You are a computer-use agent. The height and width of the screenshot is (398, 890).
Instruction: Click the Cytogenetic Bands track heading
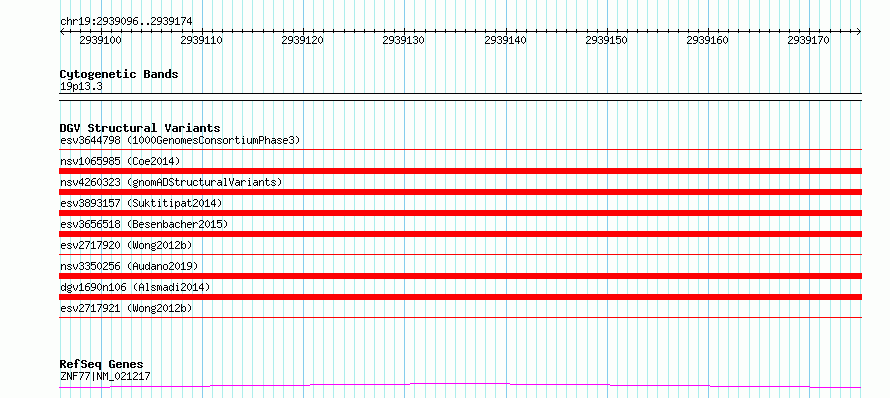tap(119, 74)
